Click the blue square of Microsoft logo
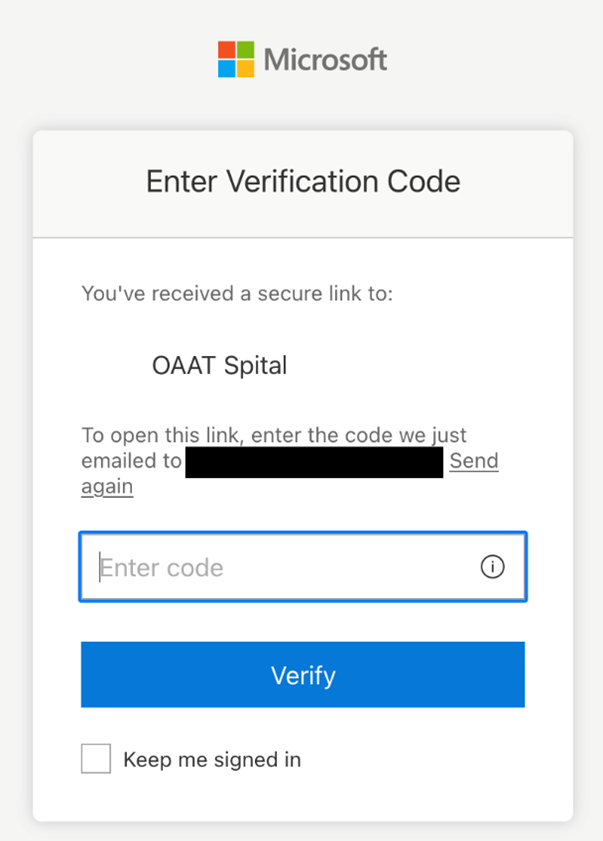The image size is (603, 841). pyautogui.click(x=228, y=68)
